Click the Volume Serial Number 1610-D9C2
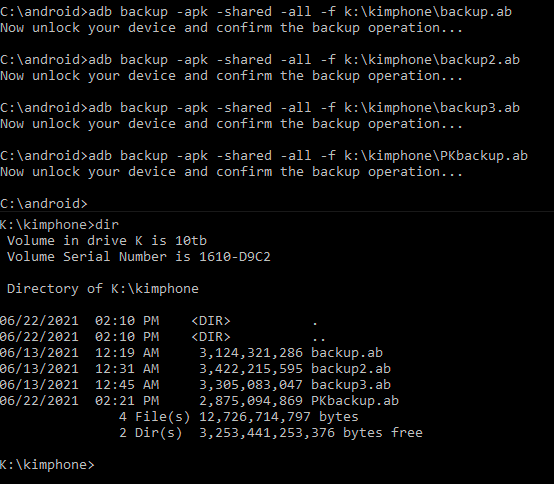The height and width of the screenshot is (484, 554). pos(138,257)
